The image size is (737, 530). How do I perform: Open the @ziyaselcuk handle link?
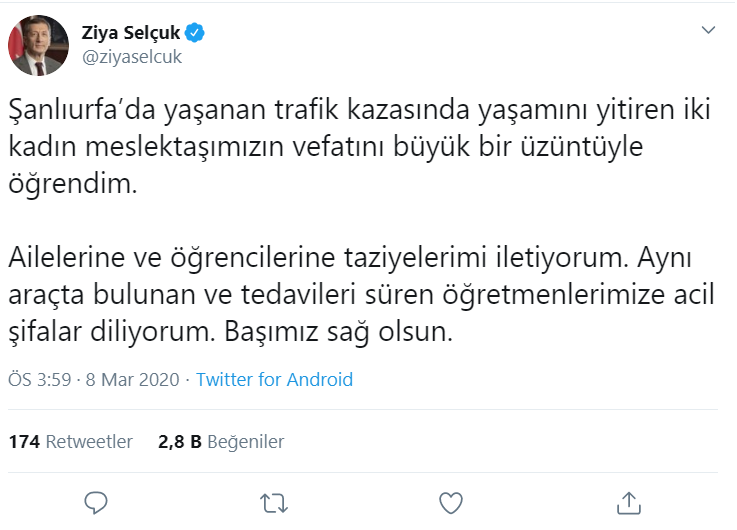(x=131, y=57)
